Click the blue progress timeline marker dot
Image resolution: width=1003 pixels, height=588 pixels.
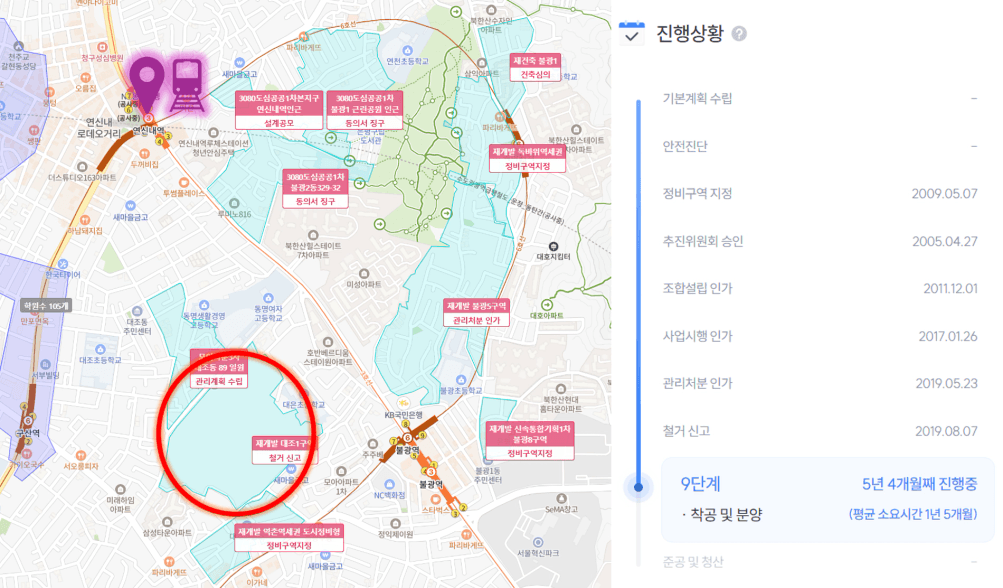click(x=638, y=488)
